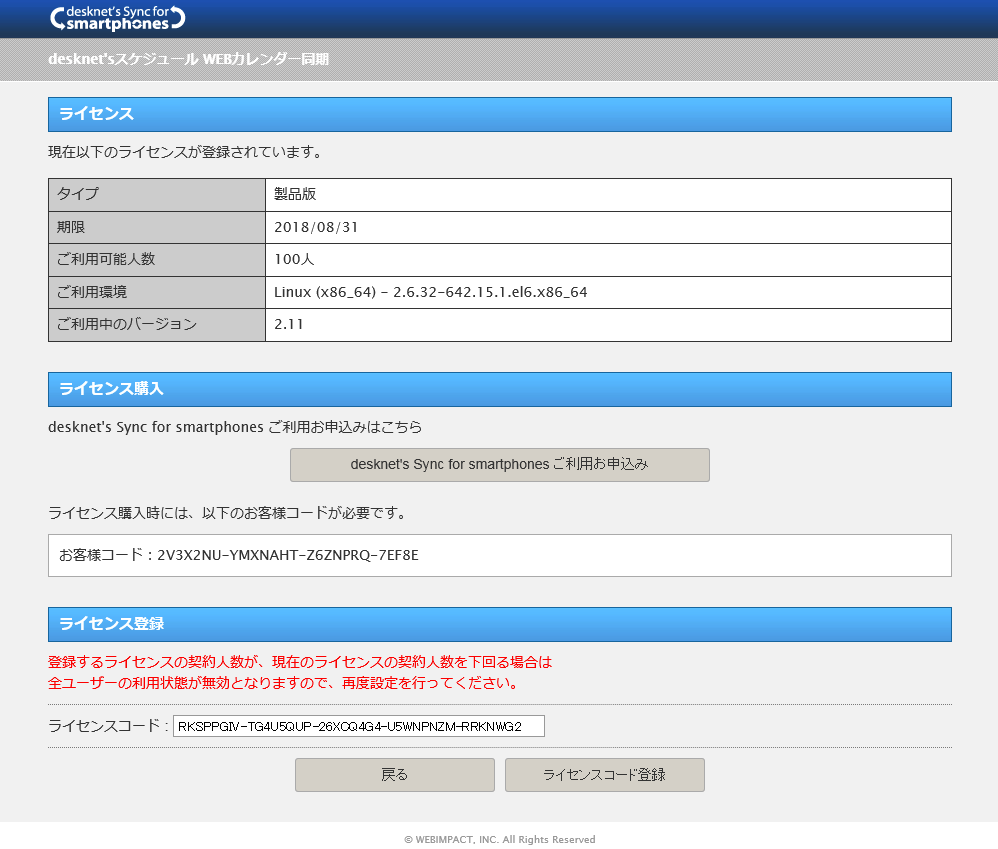Viewport: 998px width, 849px height.
Task: Click the 製品版 type value cell
Action: (x=608, y=195)
